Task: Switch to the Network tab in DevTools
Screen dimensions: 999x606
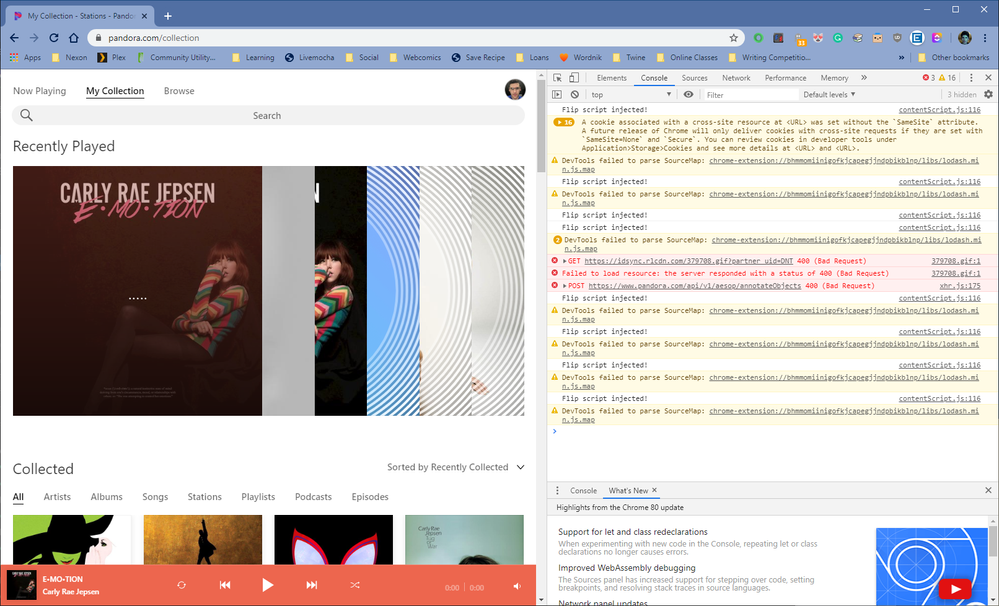Action: click(736, 78)
